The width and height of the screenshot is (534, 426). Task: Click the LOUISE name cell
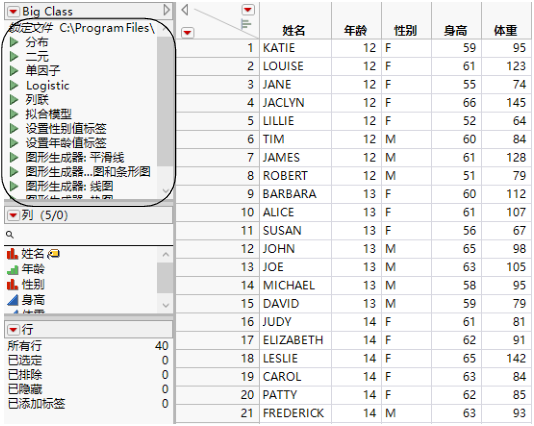[295, 66]
